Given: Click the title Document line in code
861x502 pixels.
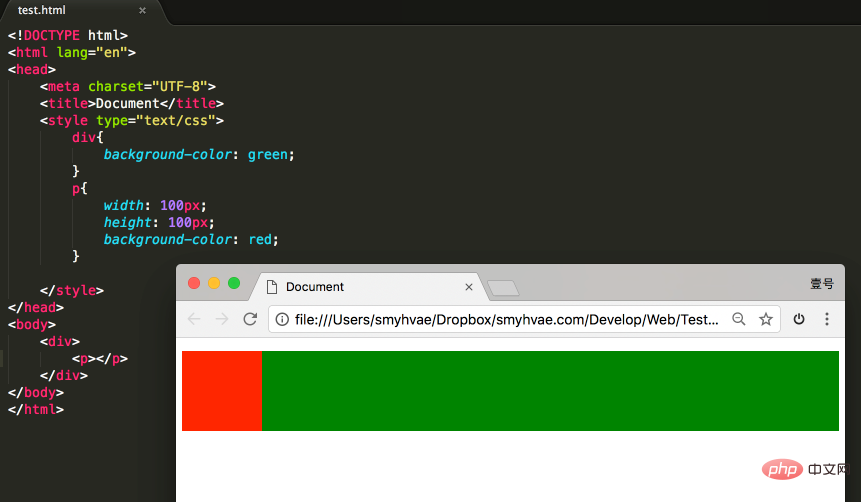Looking at the screenshot, I should [132, 103].
